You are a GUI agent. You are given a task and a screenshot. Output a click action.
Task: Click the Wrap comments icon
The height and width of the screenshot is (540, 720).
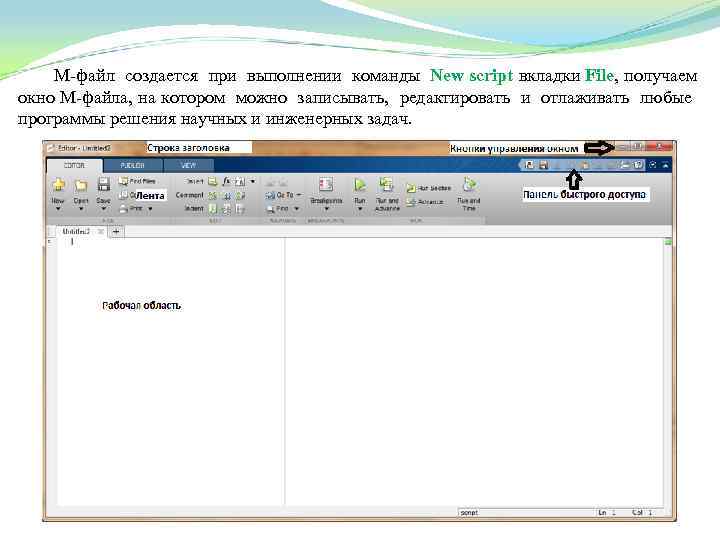click(x=240, y=196)
